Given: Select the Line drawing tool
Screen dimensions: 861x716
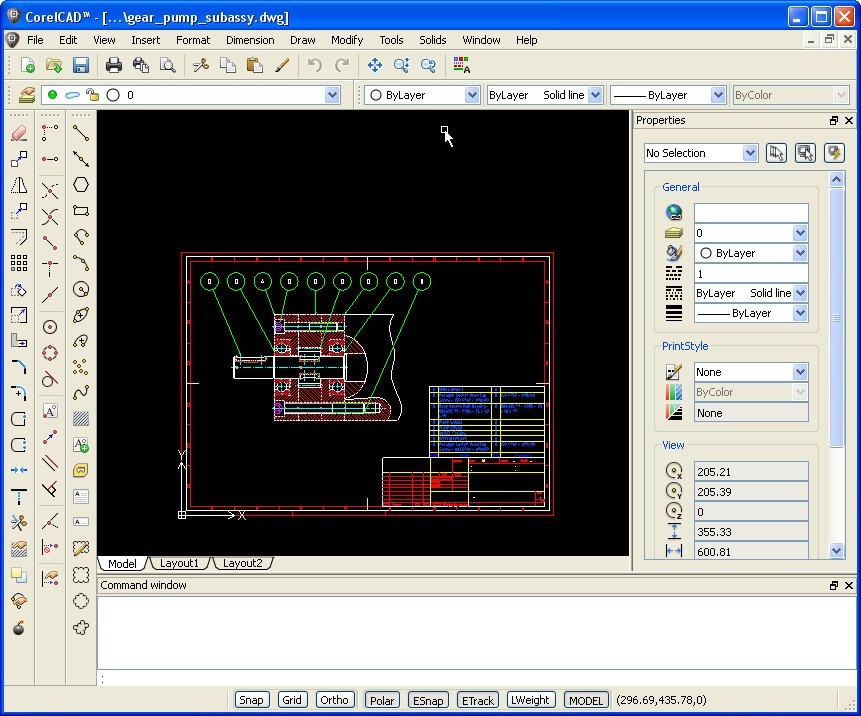Looking at the screenshot, I should click(x=81, y=133).
